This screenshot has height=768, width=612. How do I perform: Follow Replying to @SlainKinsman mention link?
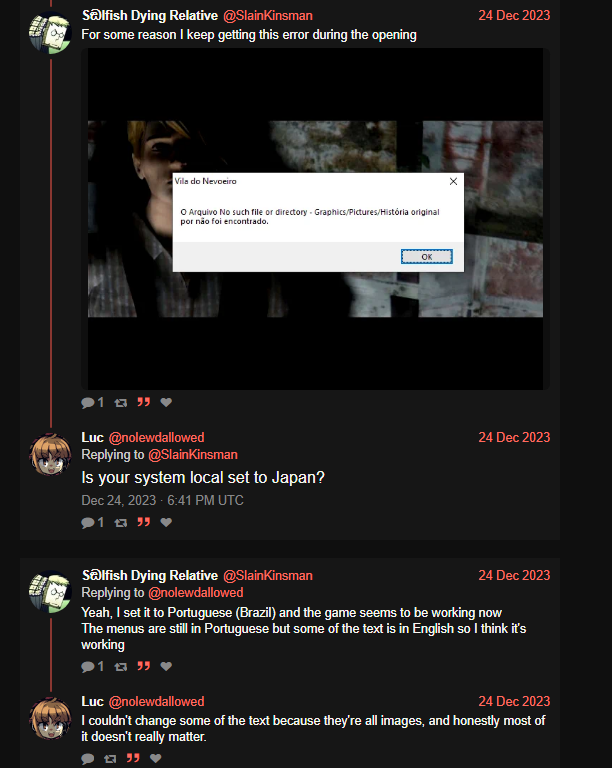point(192,455)
